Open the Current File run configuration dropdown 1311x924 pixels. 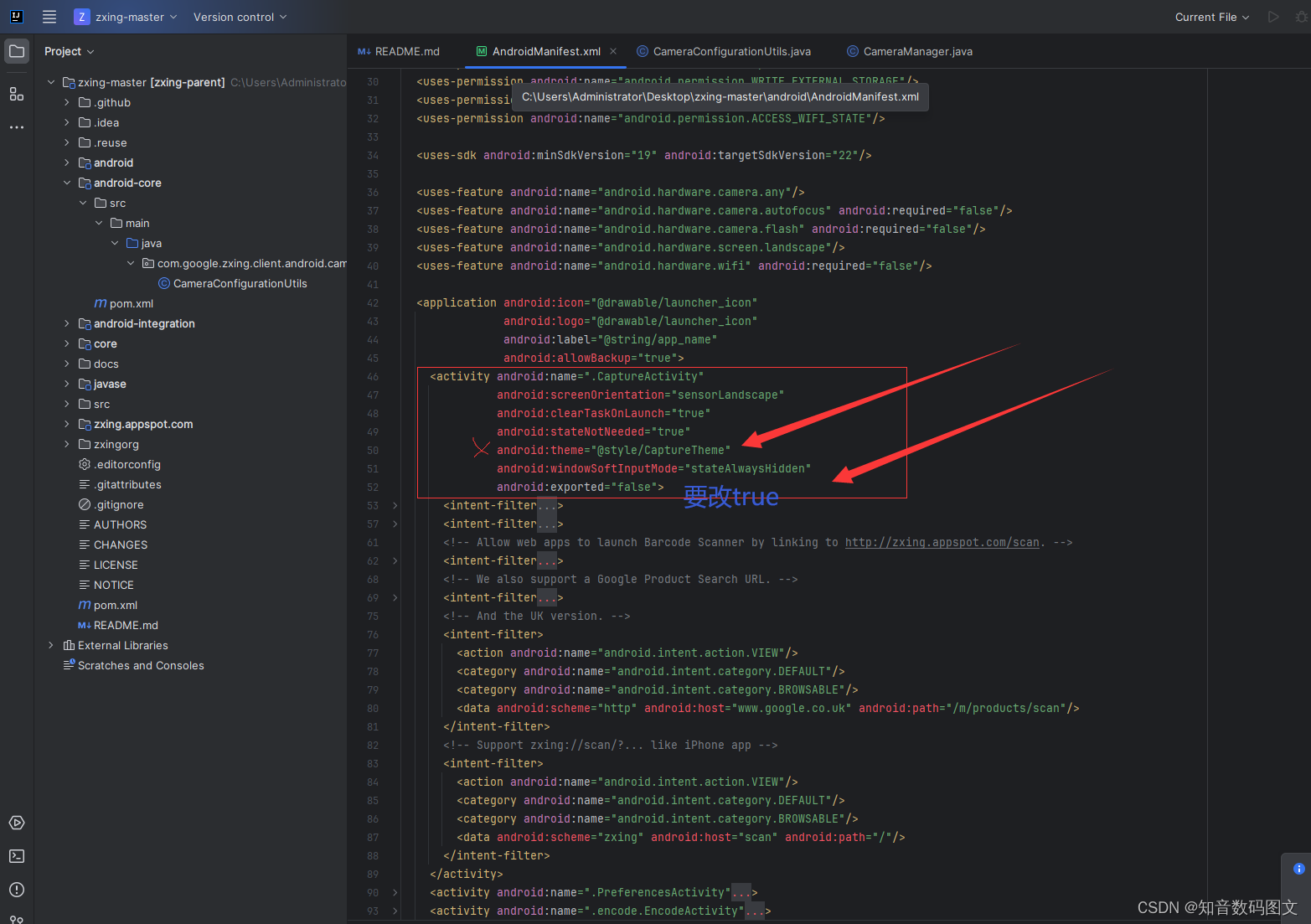[x=1210, y=17]
